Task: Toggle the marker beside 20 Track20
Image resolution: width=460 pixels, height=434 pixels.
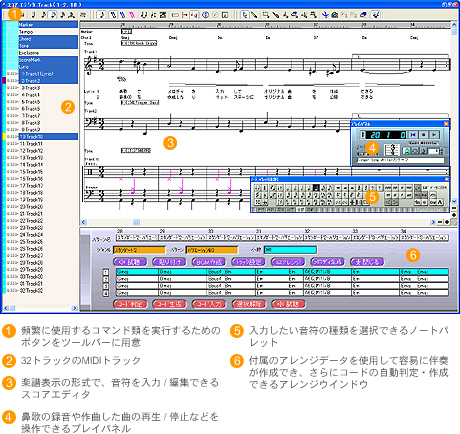Action: click(x=12, y=207)
